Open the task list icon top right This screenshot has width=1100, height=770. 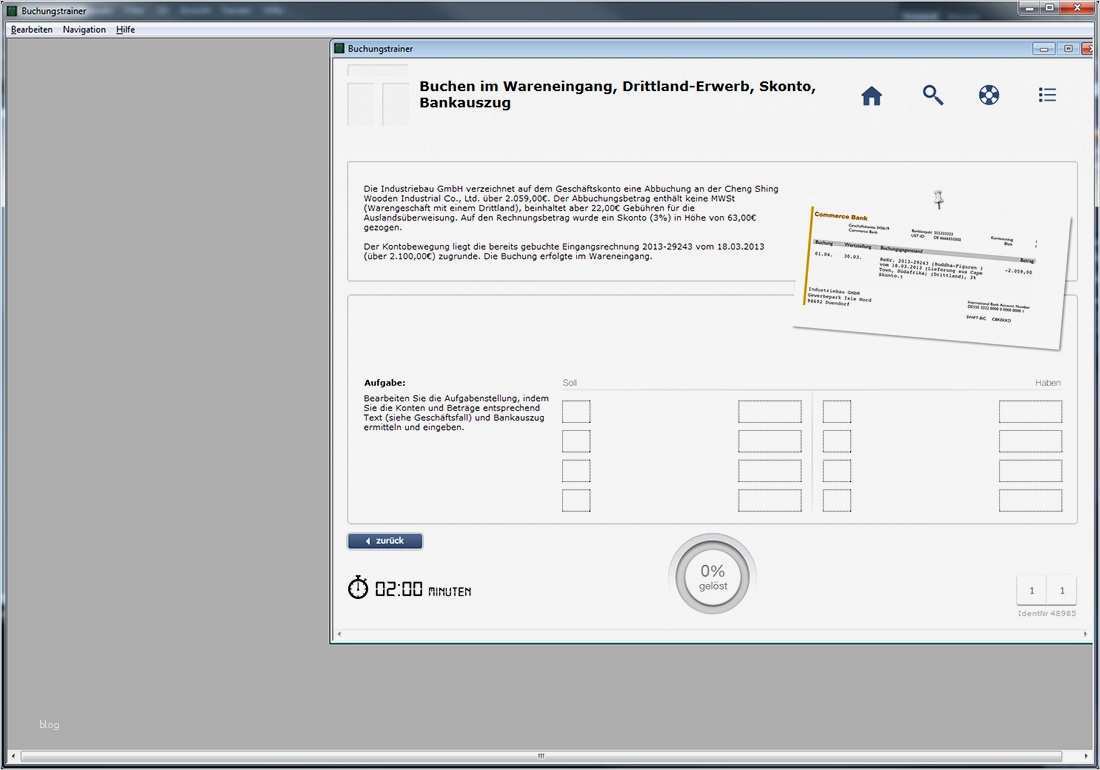[1047, 94]
